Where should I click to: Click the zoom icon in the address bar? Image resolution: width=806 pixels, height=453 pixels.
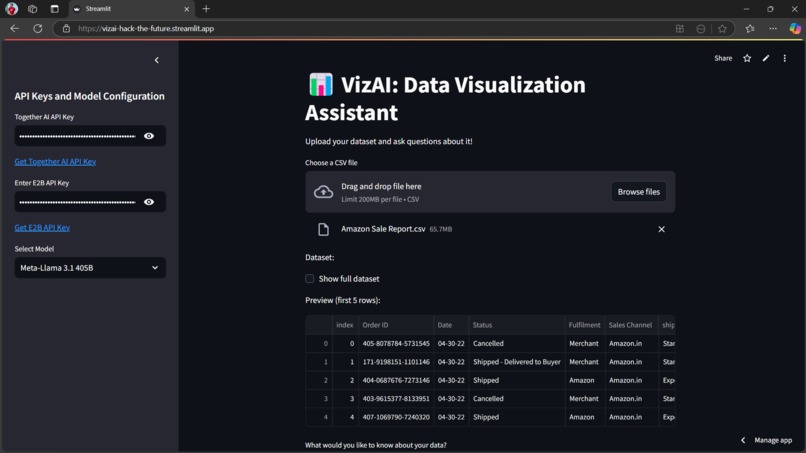701,29
